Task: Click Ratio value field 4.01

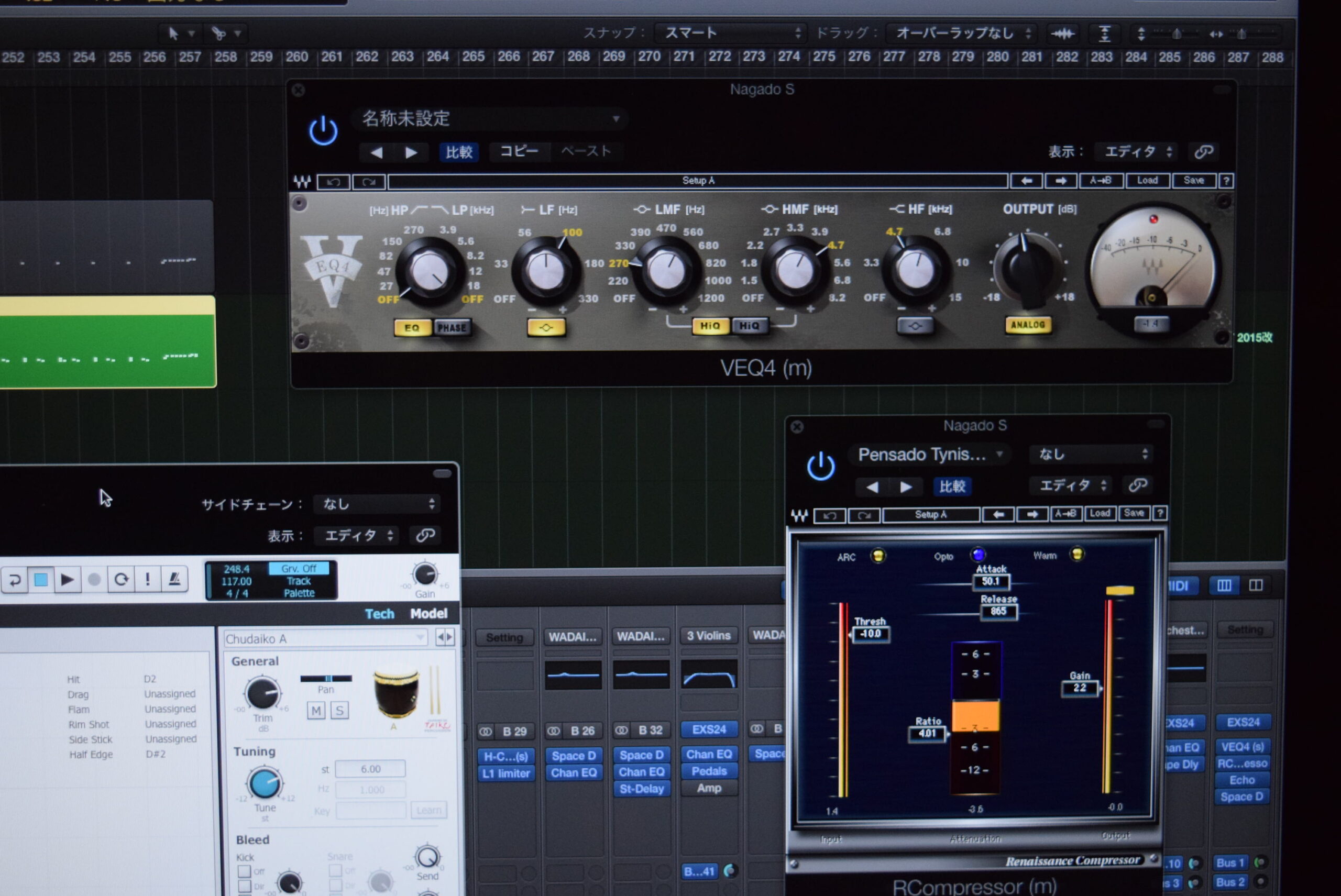Action: click(x=927, y=734)
